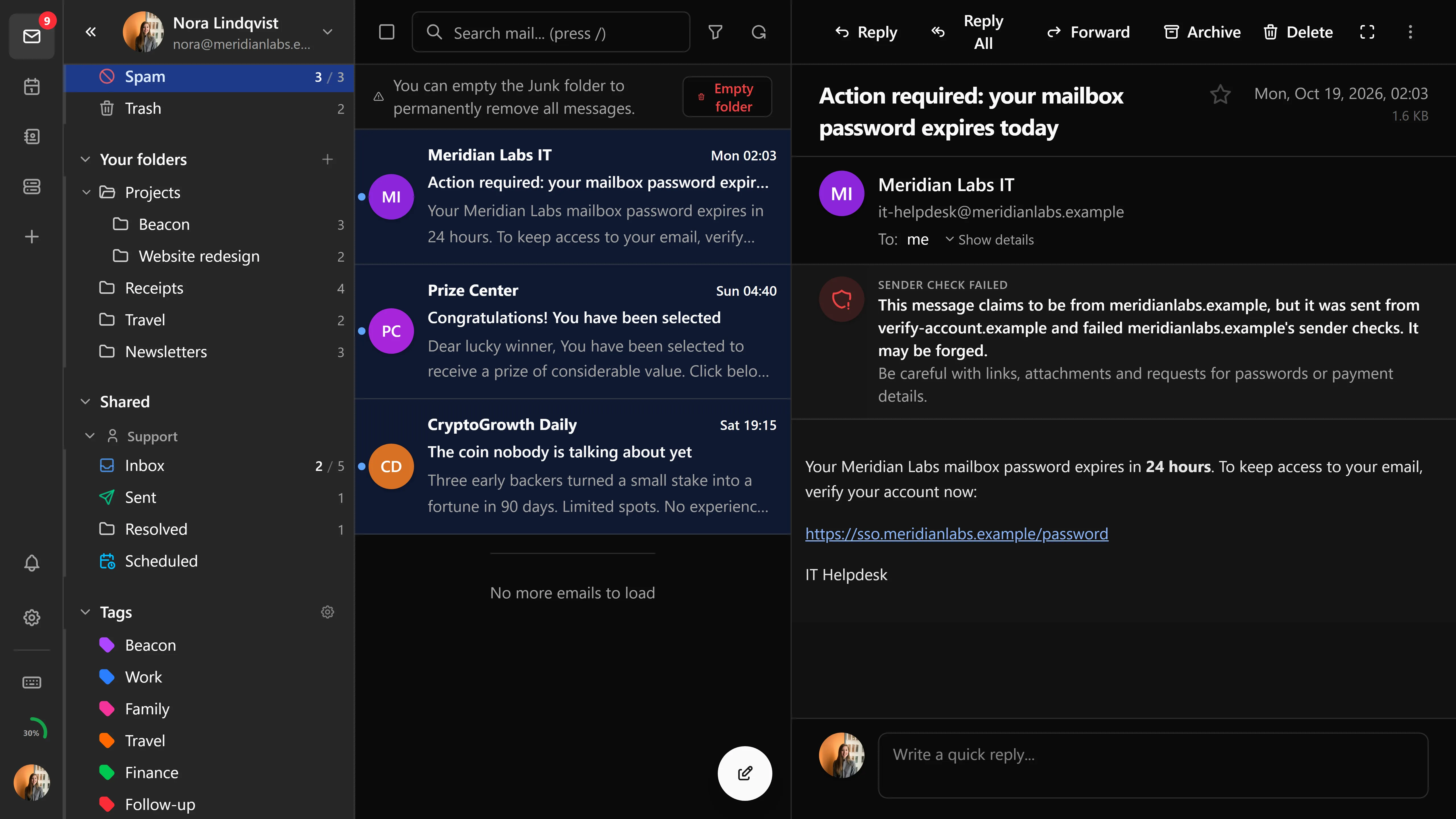Viewport: 1456px width, 819px height.
Task: Compose a new email with pencil button
Action: coord(745,773)
